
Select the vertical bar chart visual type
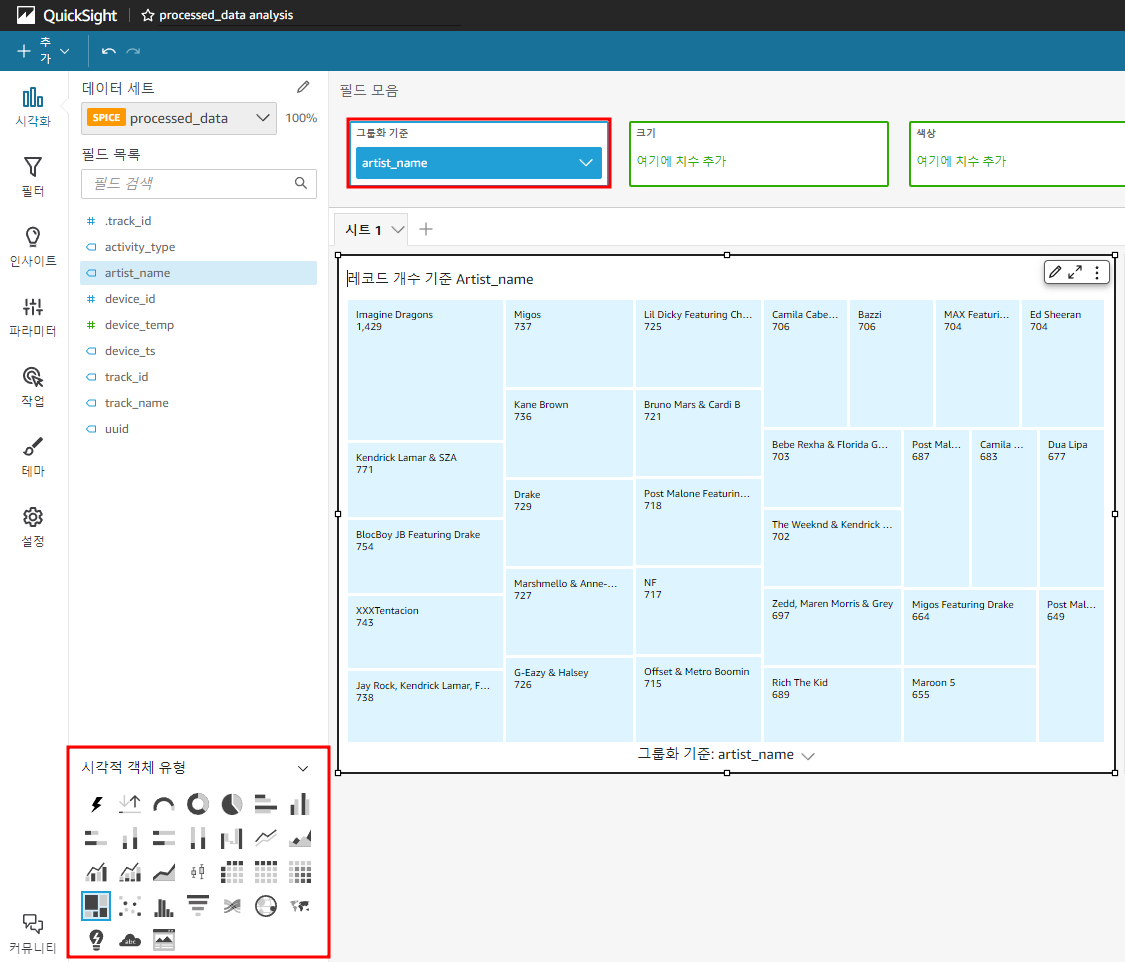[x=300, y=804]
